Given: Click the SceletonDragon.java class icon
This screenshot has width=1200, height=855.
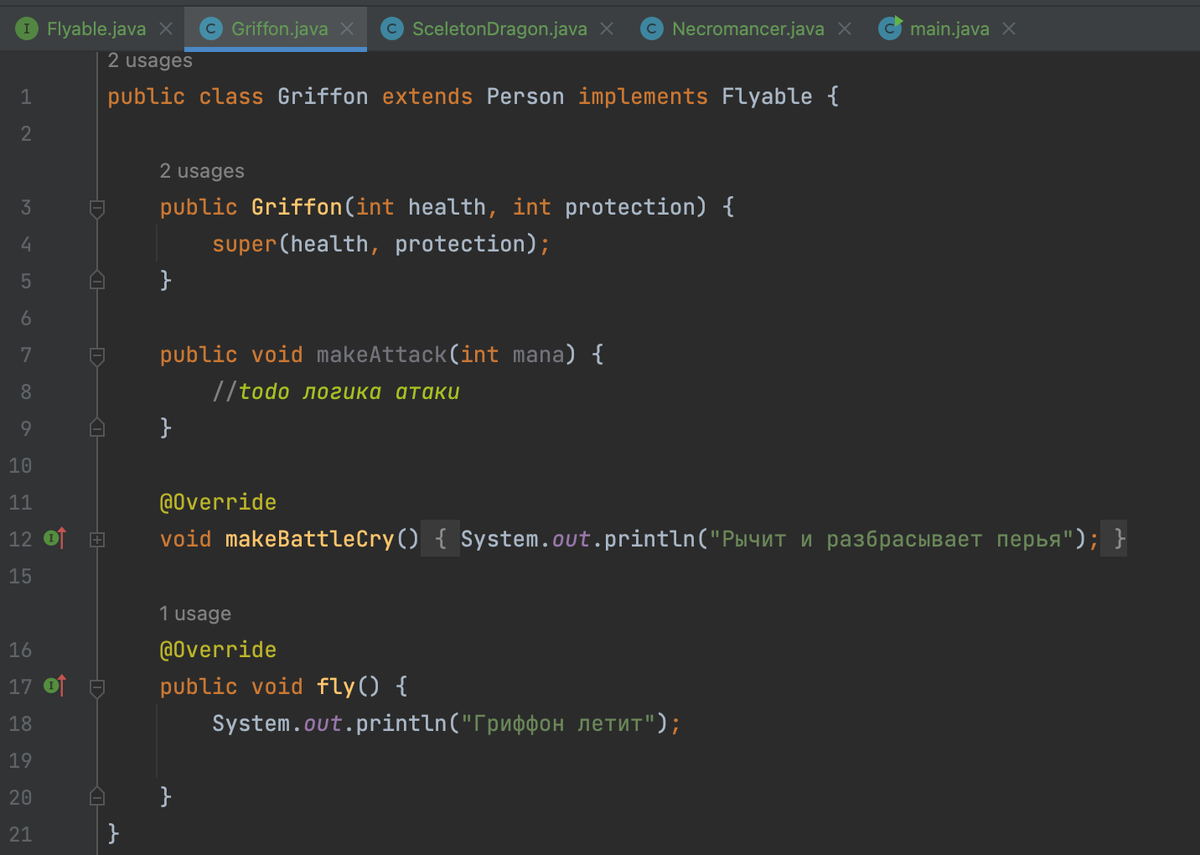Looking at the screenshot, I should [393, 29].
